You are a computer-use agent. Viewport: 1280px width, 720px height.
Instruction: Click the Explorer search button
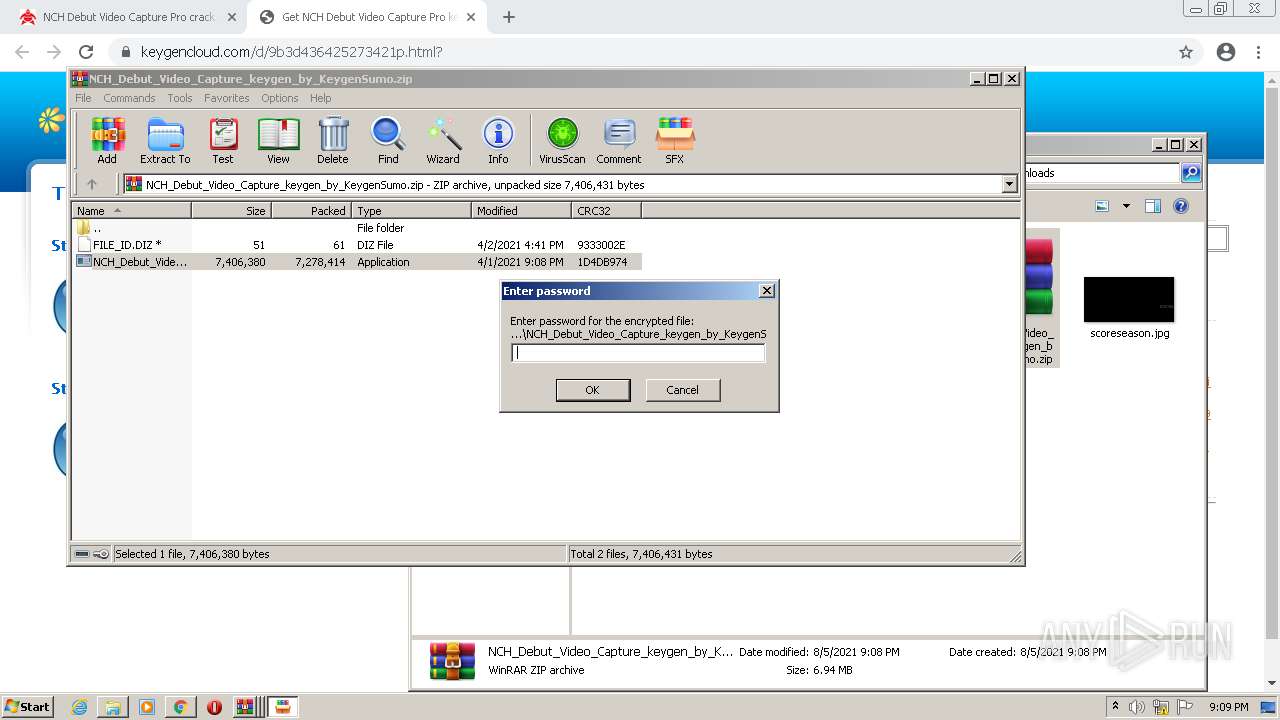point(1191,173)
